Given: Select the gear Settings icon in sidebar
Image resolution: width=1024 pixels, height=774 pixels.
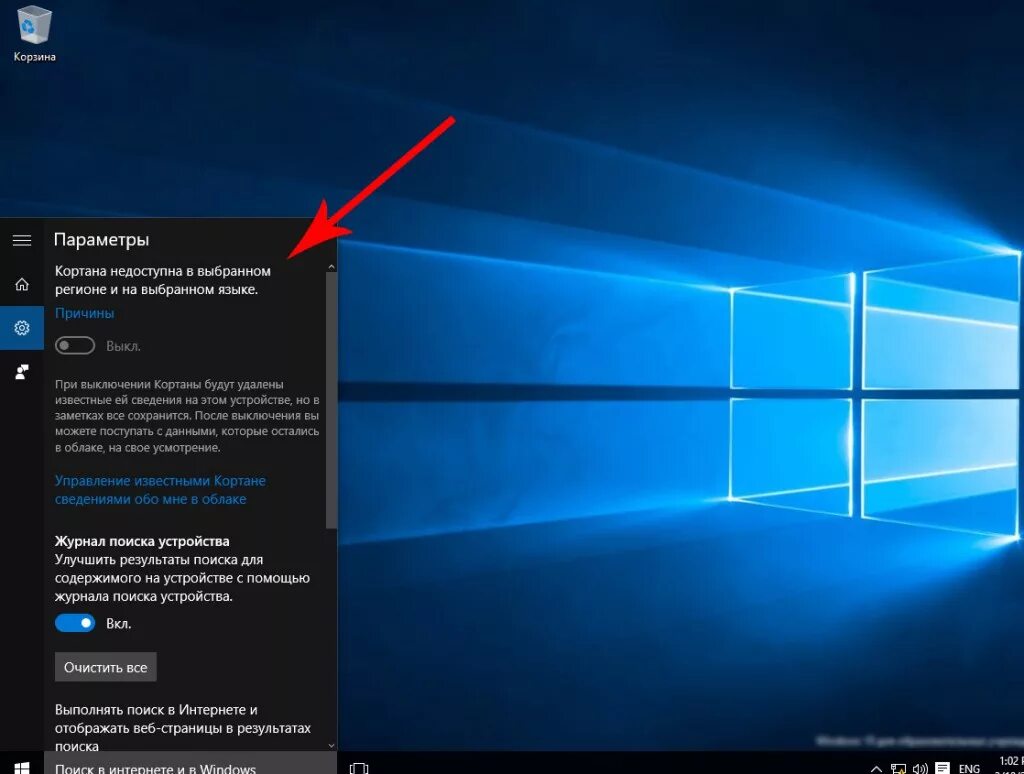Looking at the screenshot, I should [x=22, y=327].
